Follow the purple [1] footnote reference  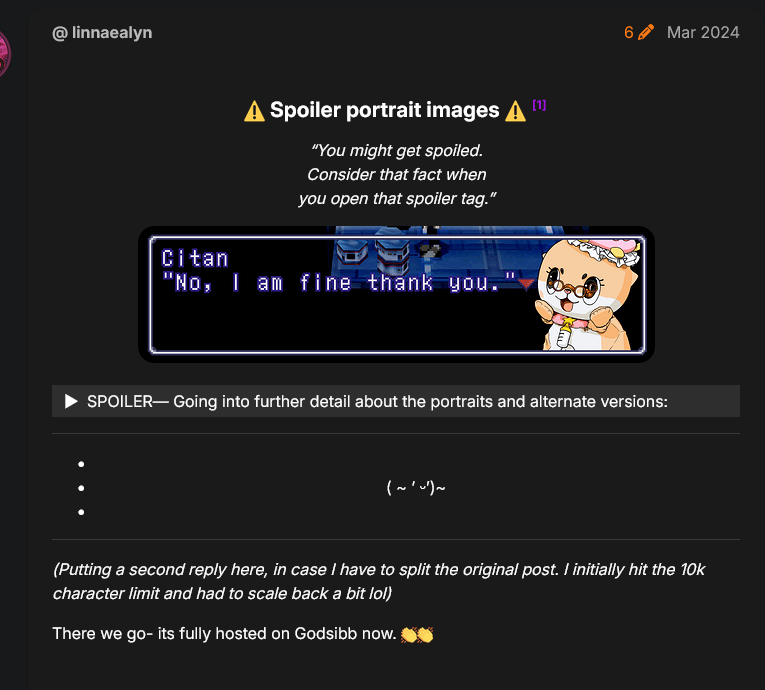tap(539, 104)
